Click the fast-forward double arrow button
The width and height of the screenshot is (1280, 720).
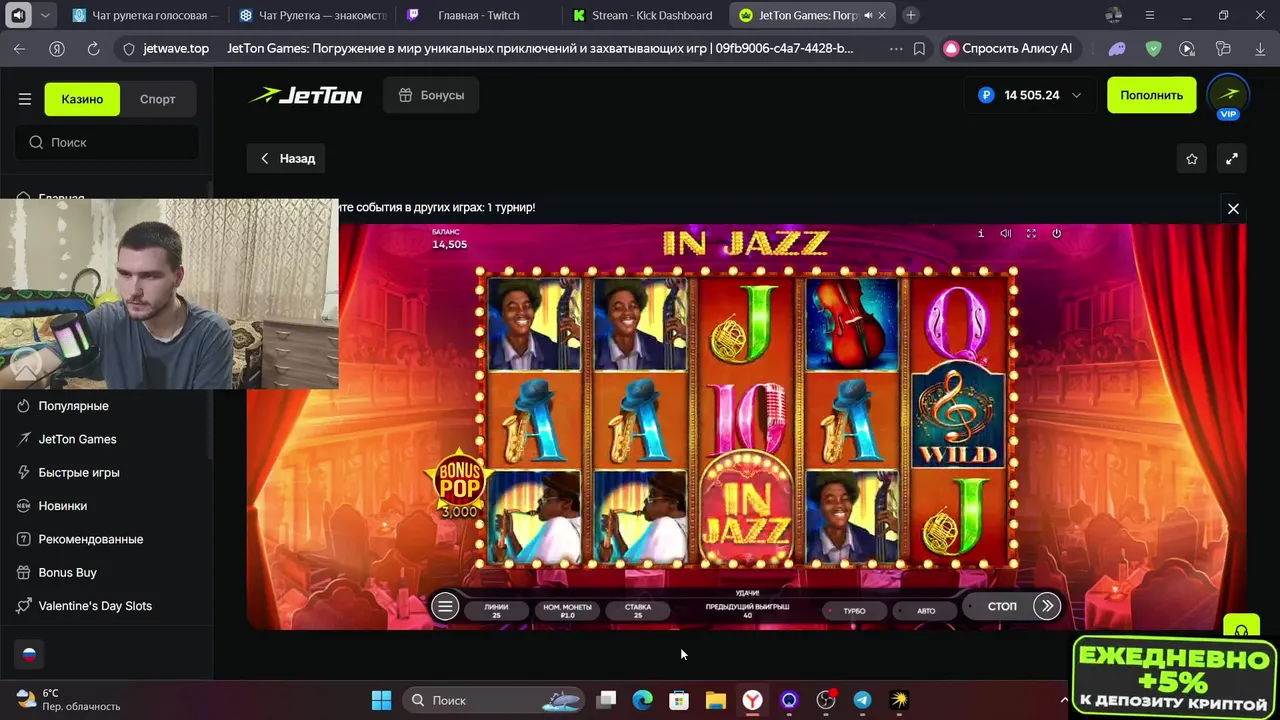(x=1046, y=606)
